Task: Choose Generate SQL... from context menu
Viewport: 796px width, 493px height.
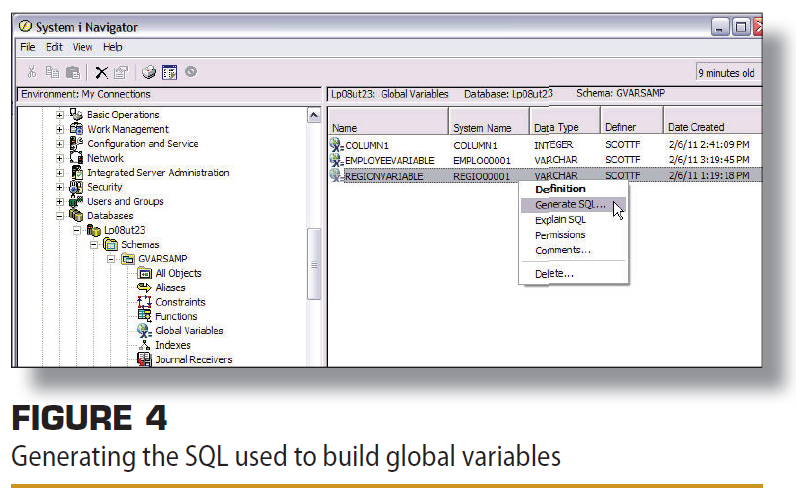Action: tap(573, 205)
